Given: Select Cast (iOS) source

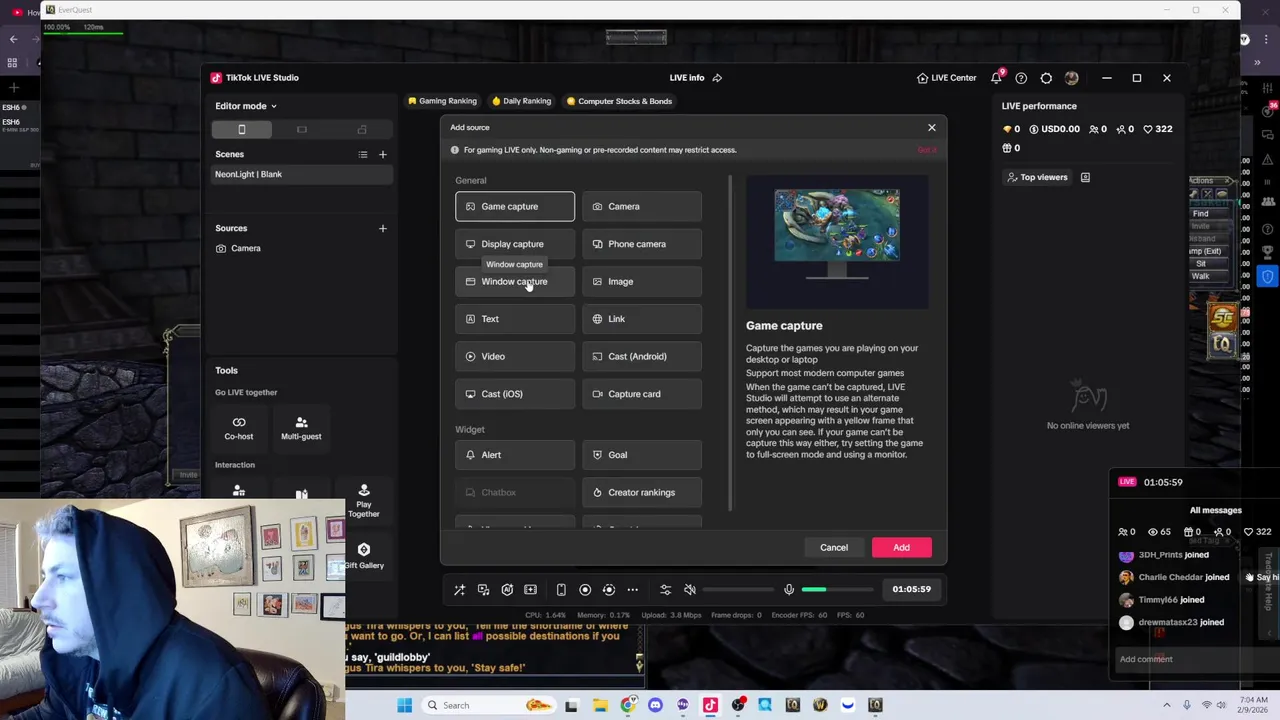Looking at the screenshot, I should point(515,394).
